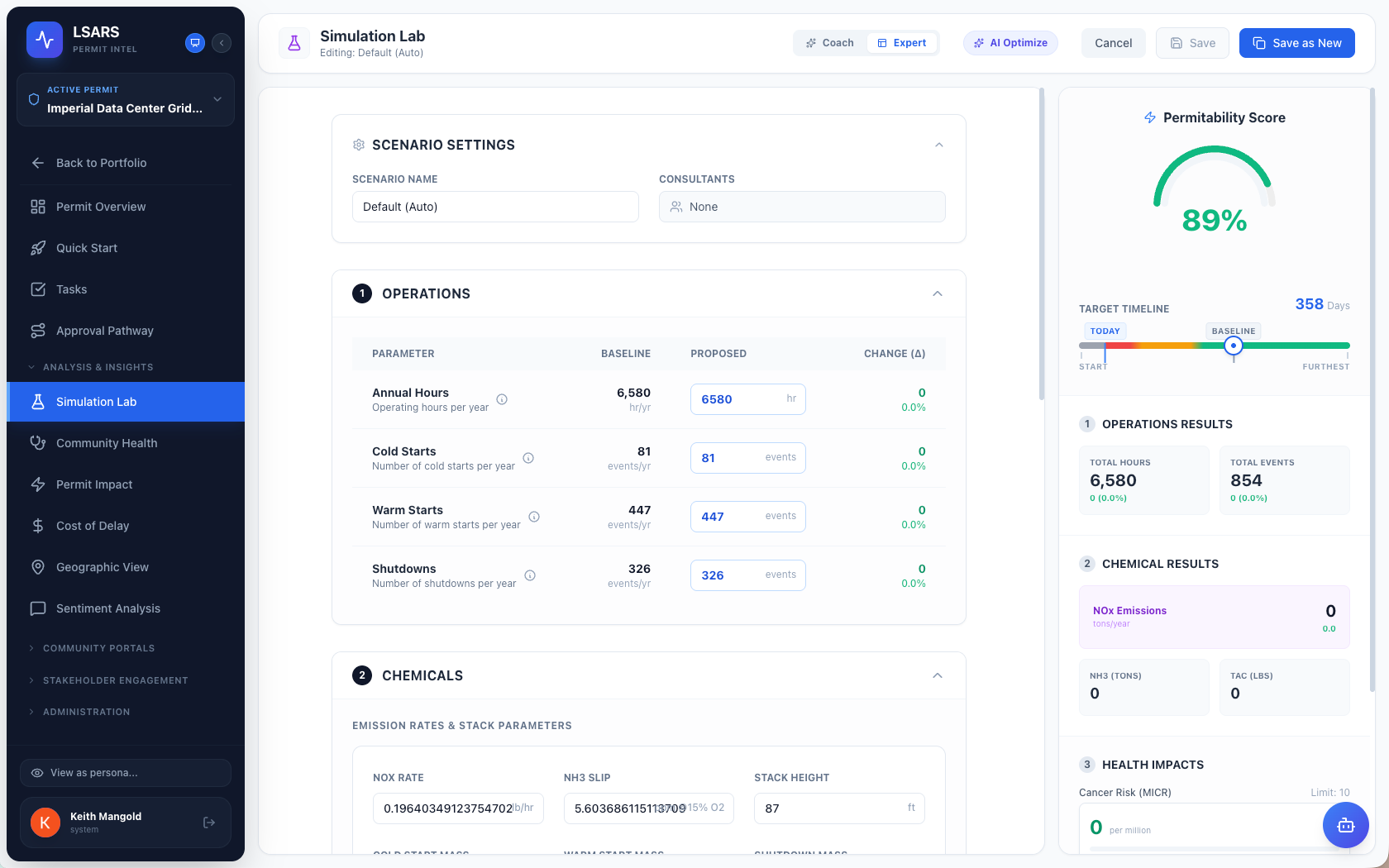Image resolution: width=1389 pixels, height=868 pixels.
Task: Click the Shutdowns proposed input
Action: pos(748,575)
